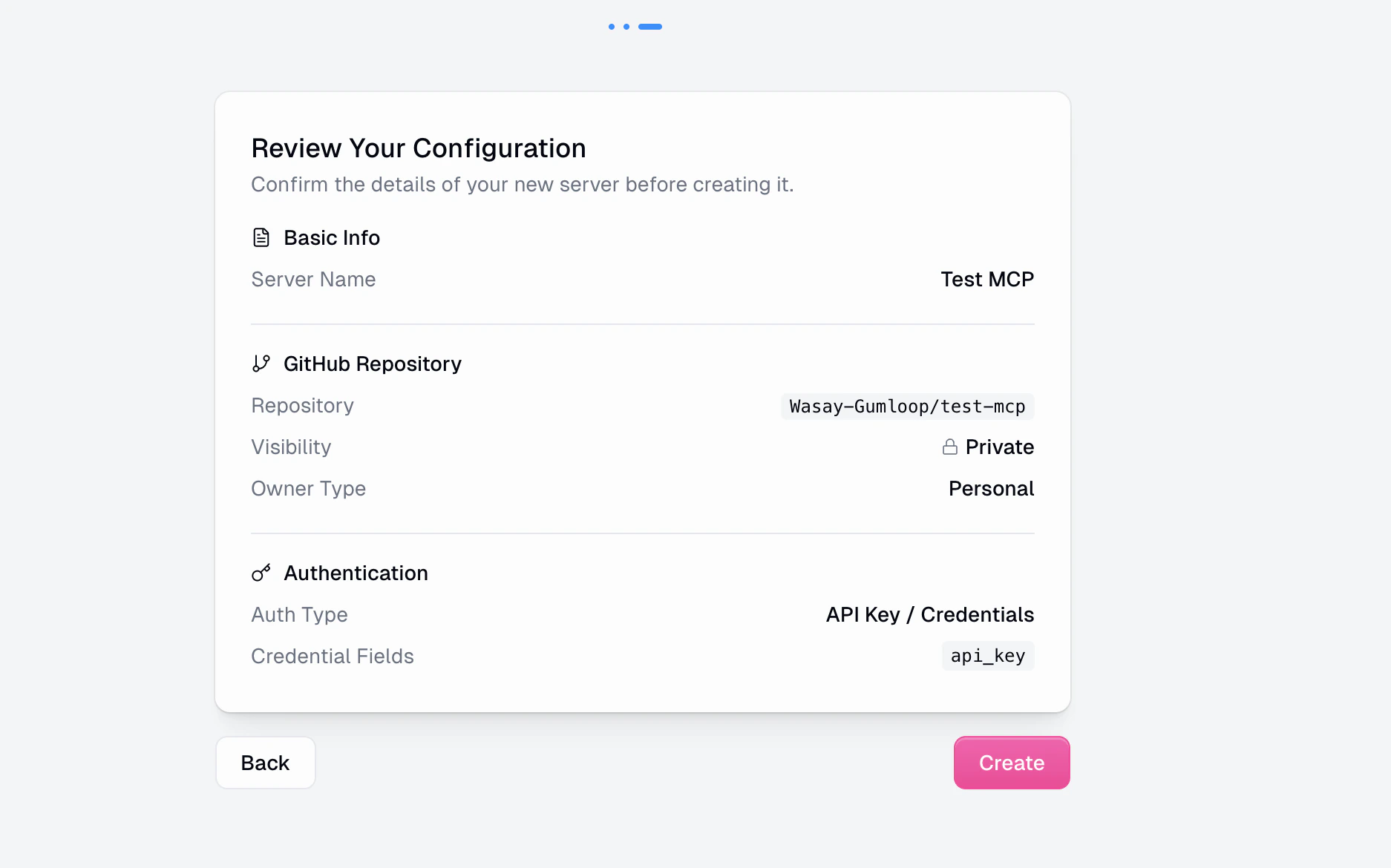Viewport: 1391px width, 868px height.
Task: Click the Wasay-Gumloop/test-mcp repository chip
Action: [906, 406]
